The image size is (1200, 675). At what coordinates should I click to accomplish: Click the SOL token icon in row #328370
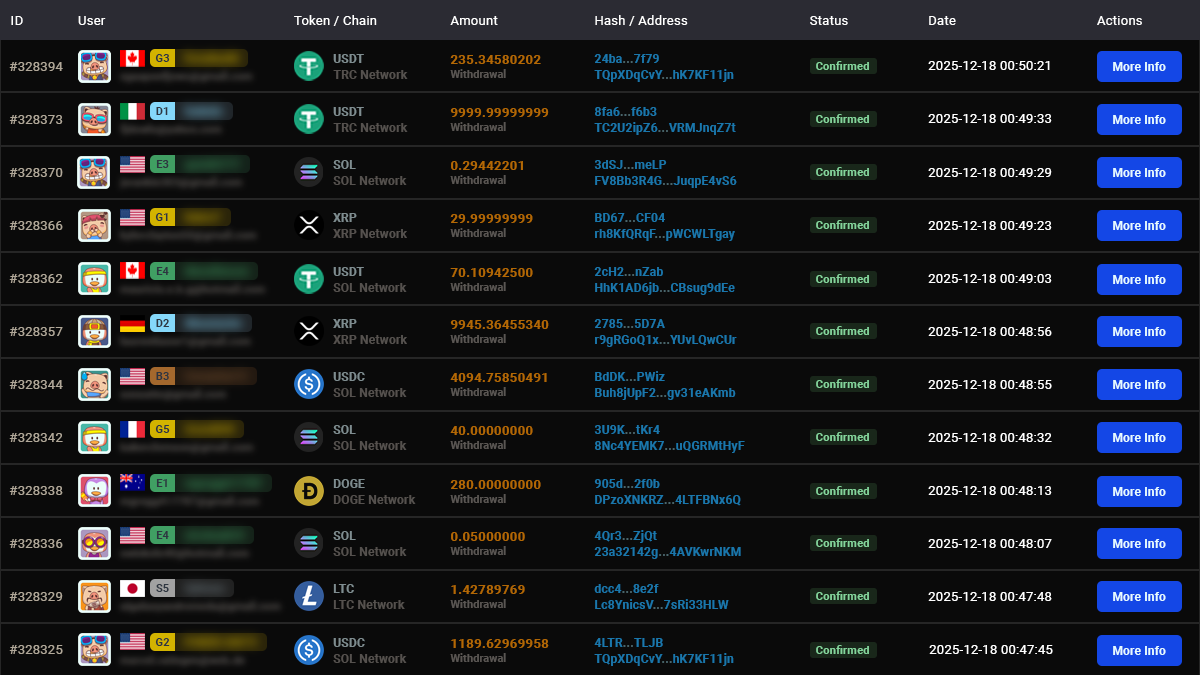[x=308, y=172]
